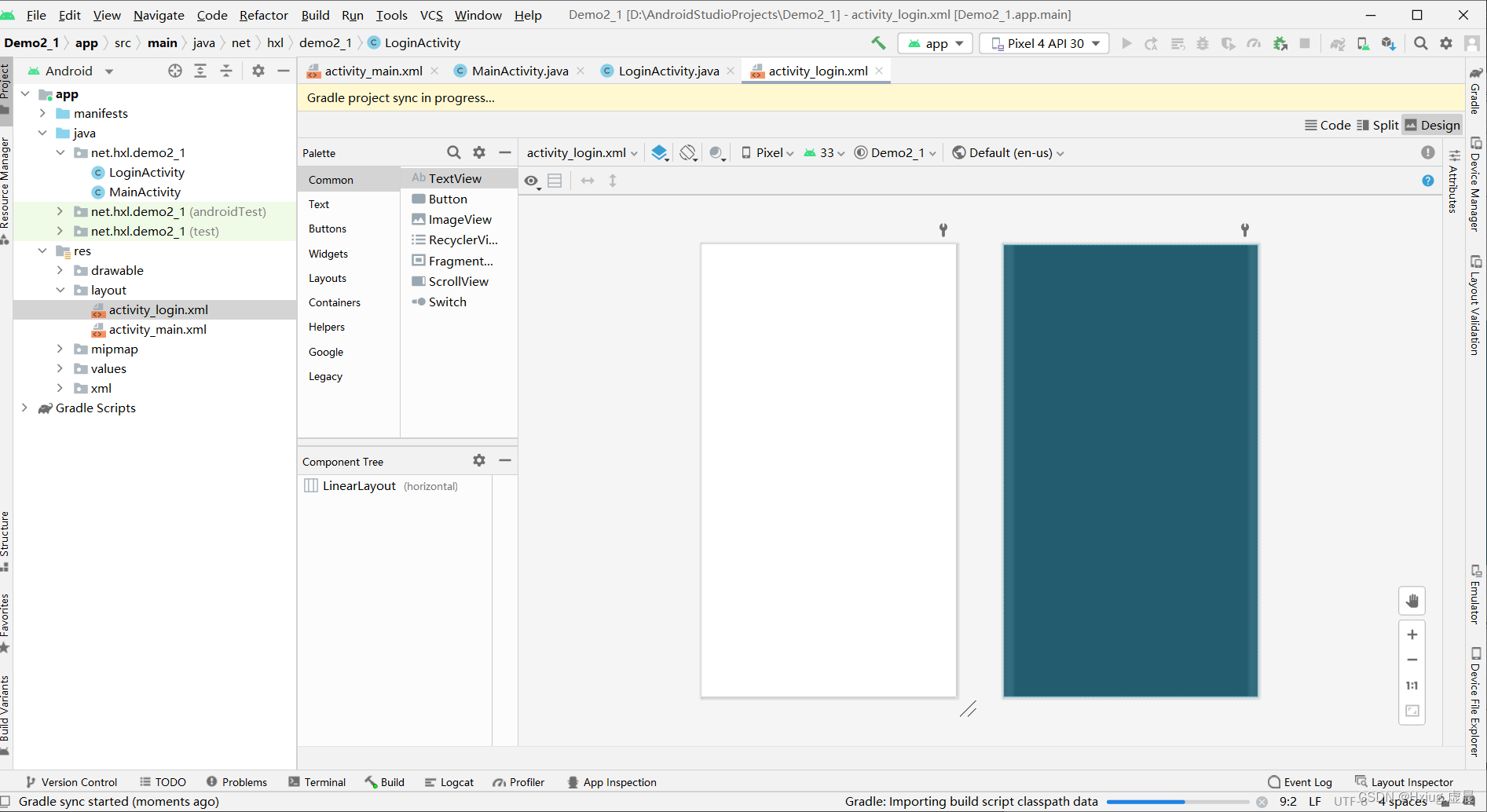
Task: Click Select Opened File target icon
Action: tap(175, 71)
